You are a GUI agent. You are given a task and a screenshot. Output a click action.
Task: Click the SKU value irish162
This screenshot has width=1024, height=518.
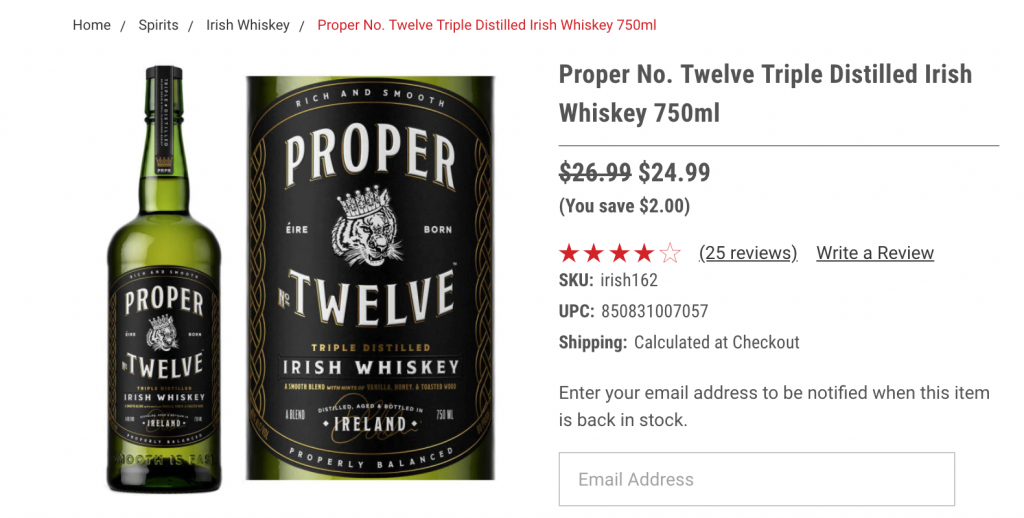629,280
